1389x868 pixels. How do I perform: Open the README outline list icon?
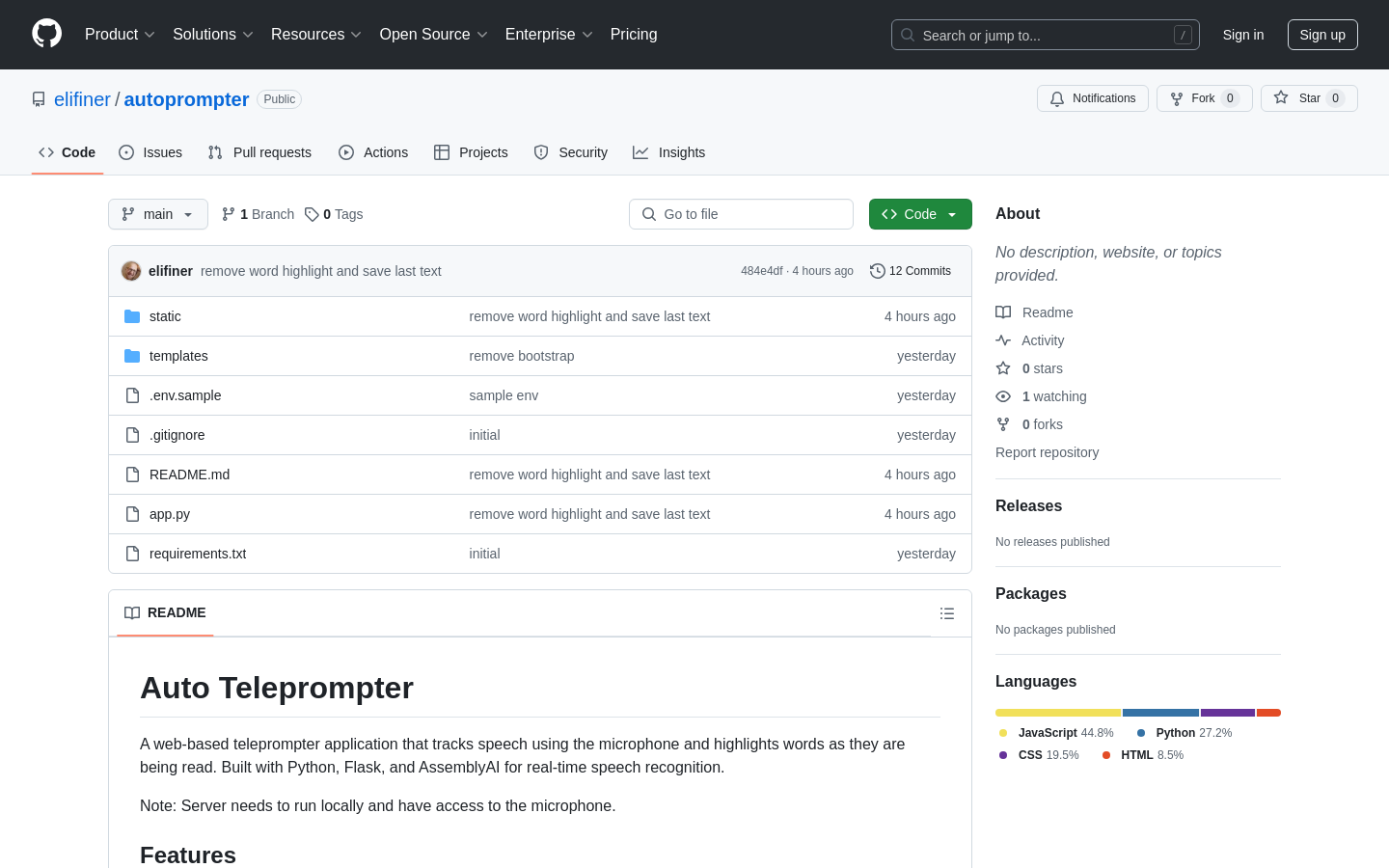pos(947,613)
